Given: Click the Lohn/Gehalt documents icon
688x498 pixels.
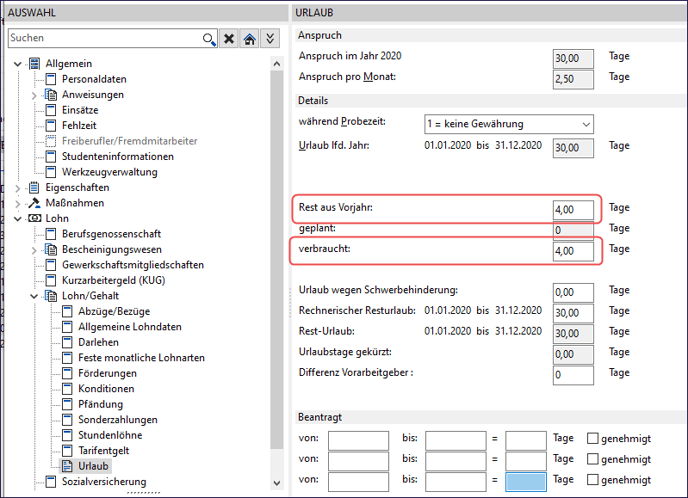Looking at the screenshot, I should (51, 296).
